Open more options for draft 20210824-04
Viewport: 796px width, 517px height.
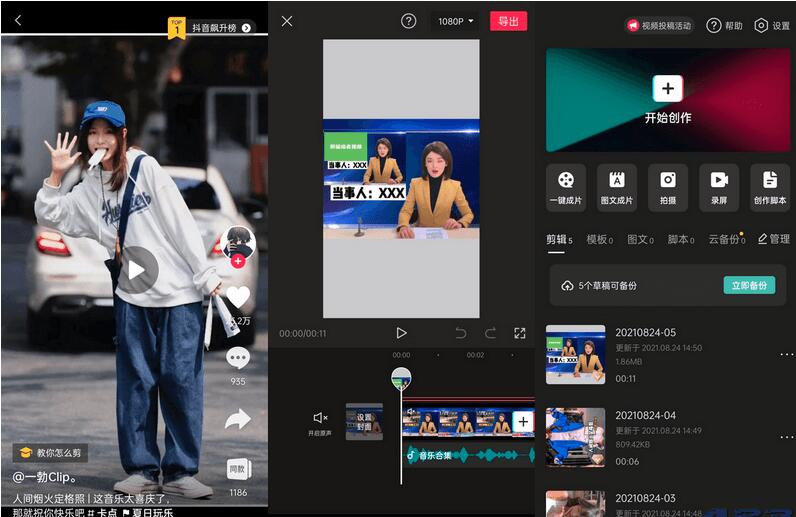coord(786,437)
